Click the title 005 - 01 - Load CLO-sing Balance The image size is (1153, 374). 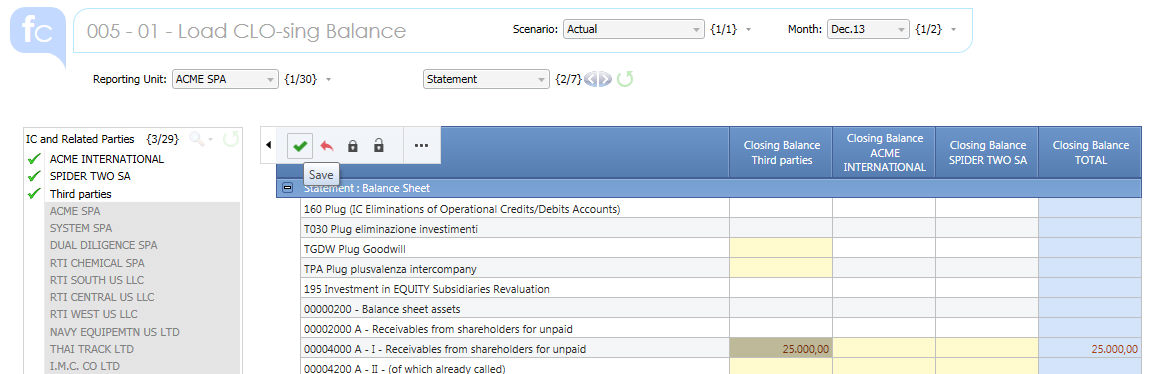coord(246,31)
